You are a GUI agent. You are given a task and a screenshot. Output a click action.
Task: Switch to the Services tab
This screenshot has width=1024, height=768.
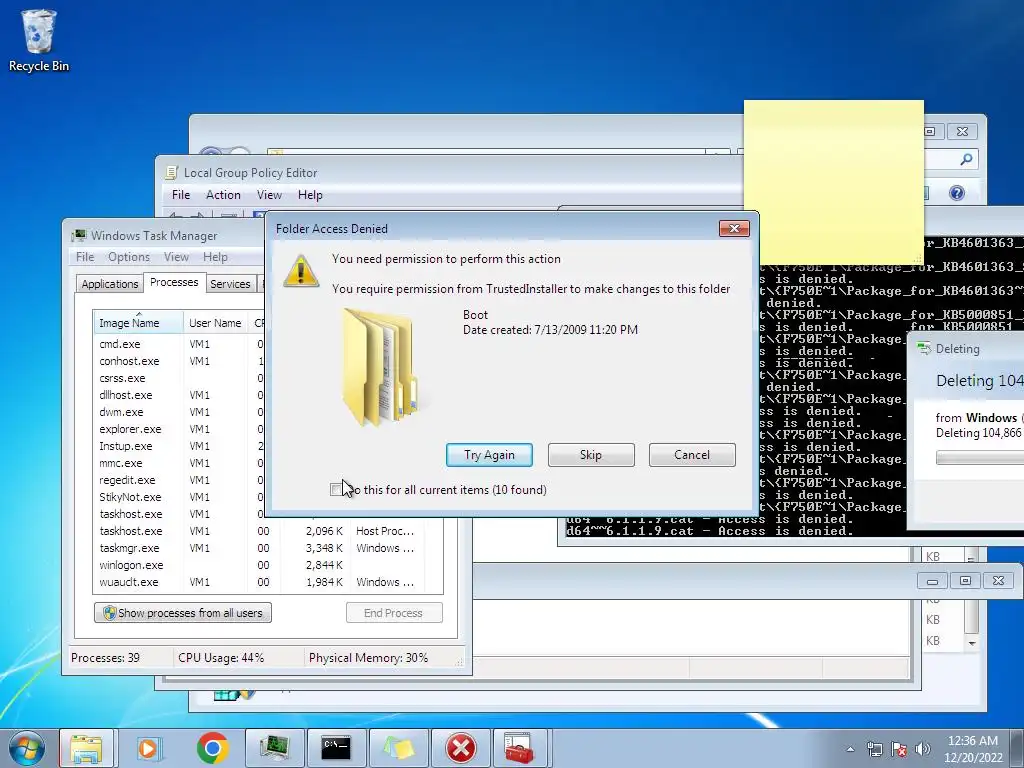(x=230, y=284)
